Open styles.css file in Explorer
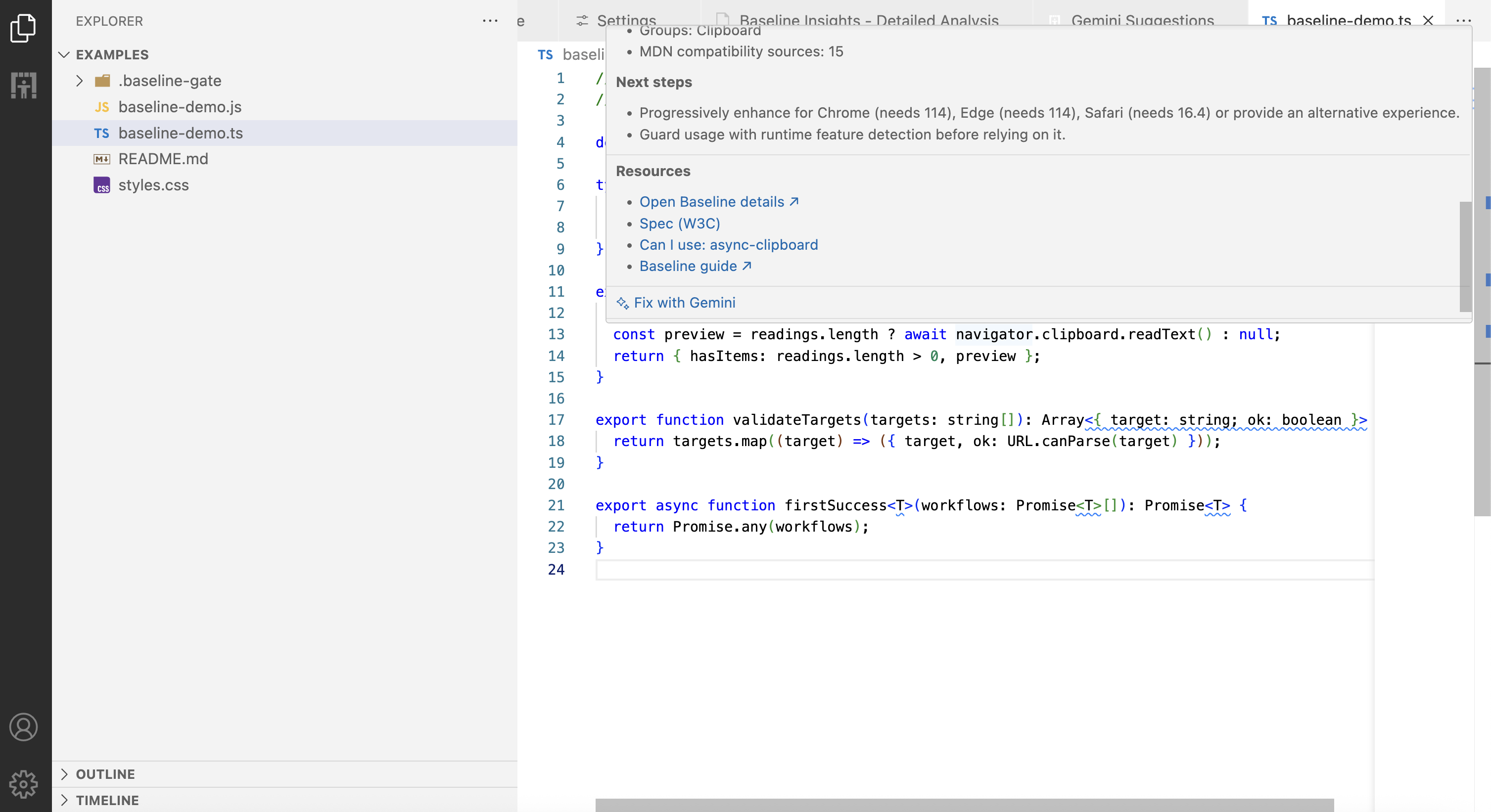 tap(153, 185)
